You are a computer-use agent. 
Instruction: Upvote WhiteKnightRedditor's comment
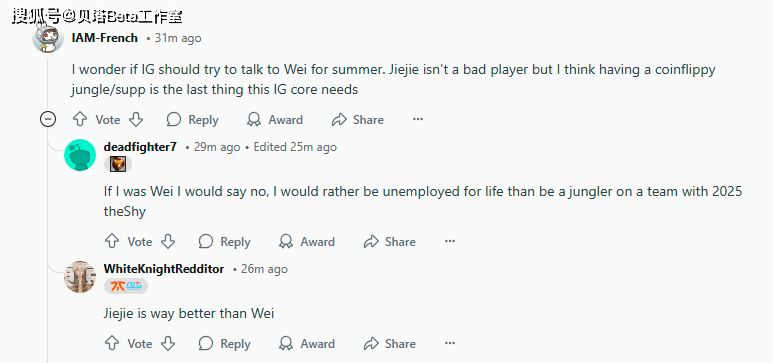(x=112, y=343)
